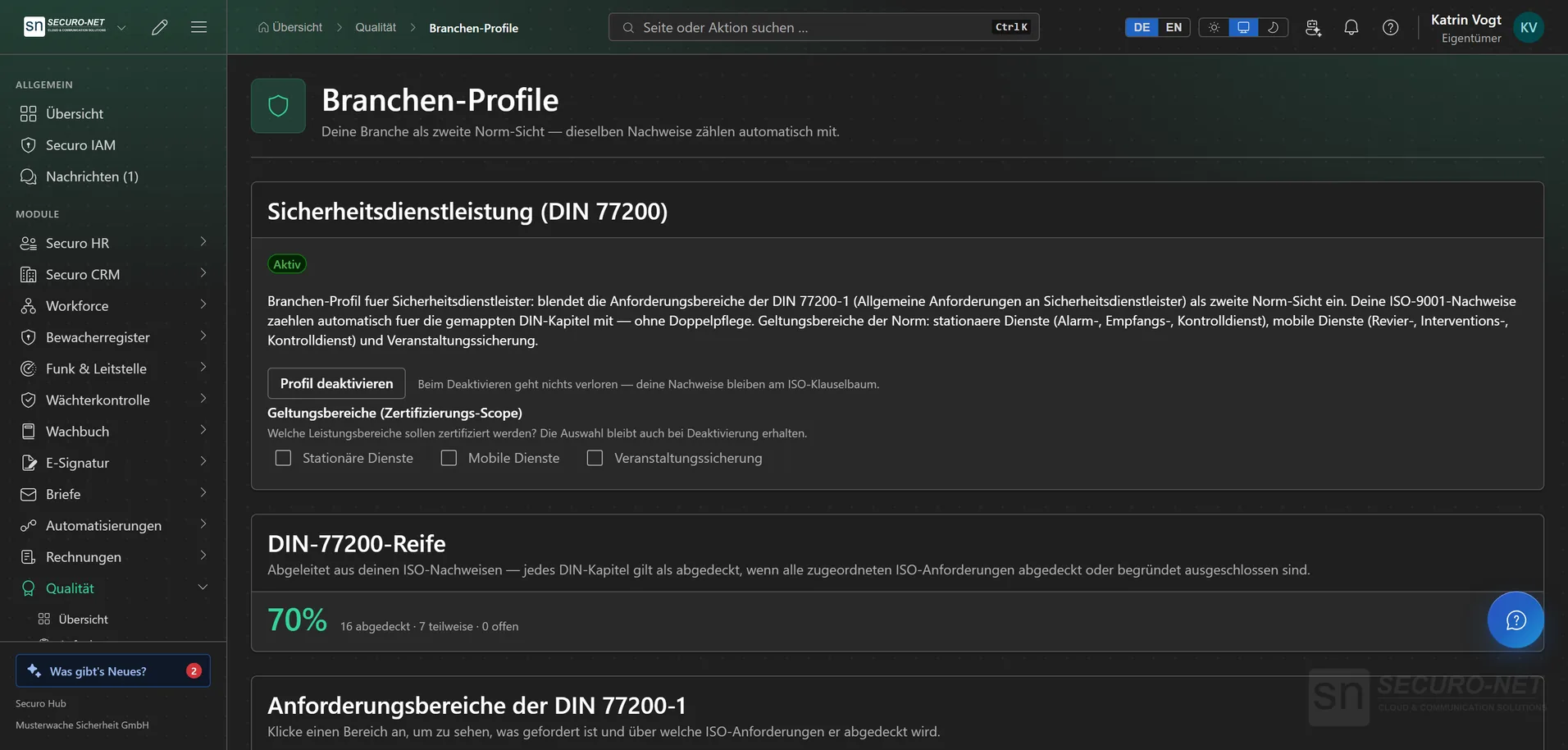Image resolution: width=1568 pixels, height=750 pixels.
Task: Check Veranstaltungssicherung
Action: pos(595,458)
